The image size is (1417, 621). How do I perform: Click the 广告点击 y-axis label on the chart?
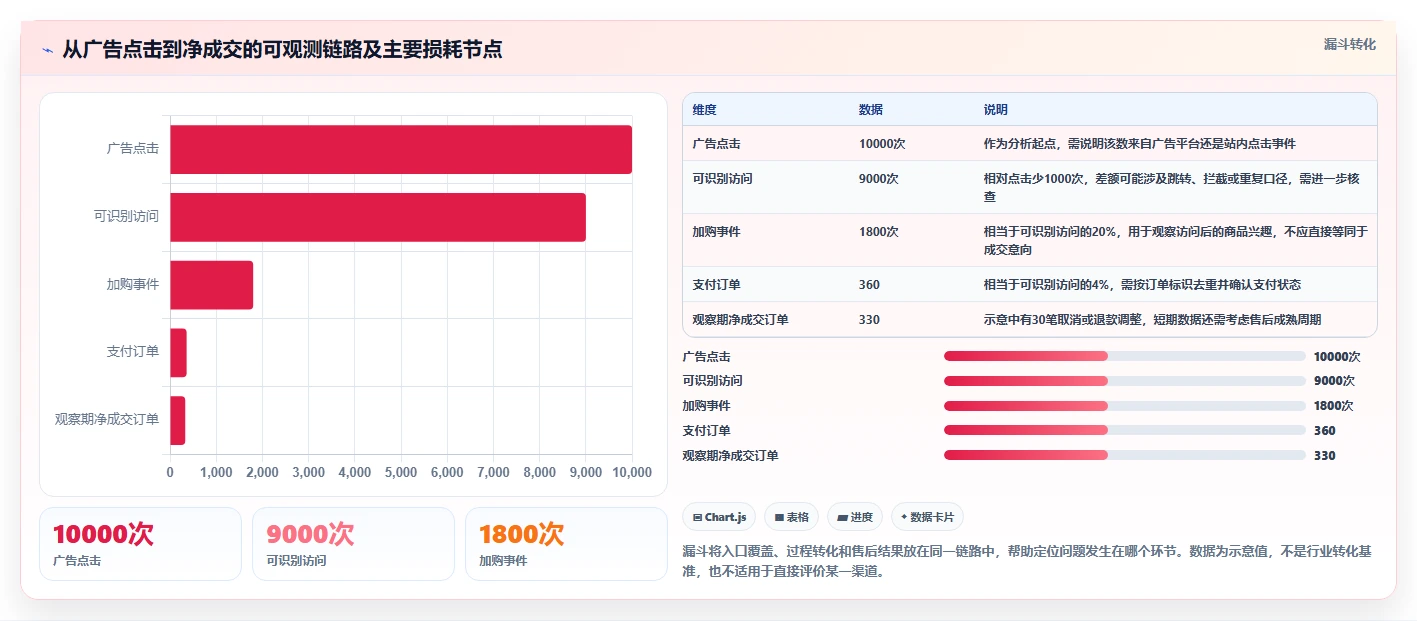pyautogui.click(x=133, y=149)
